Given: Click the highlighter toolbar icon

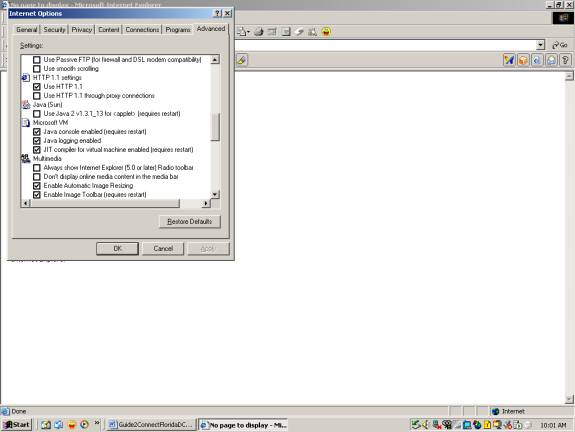Looking at the screenshot, I should [x=242, y=60].
